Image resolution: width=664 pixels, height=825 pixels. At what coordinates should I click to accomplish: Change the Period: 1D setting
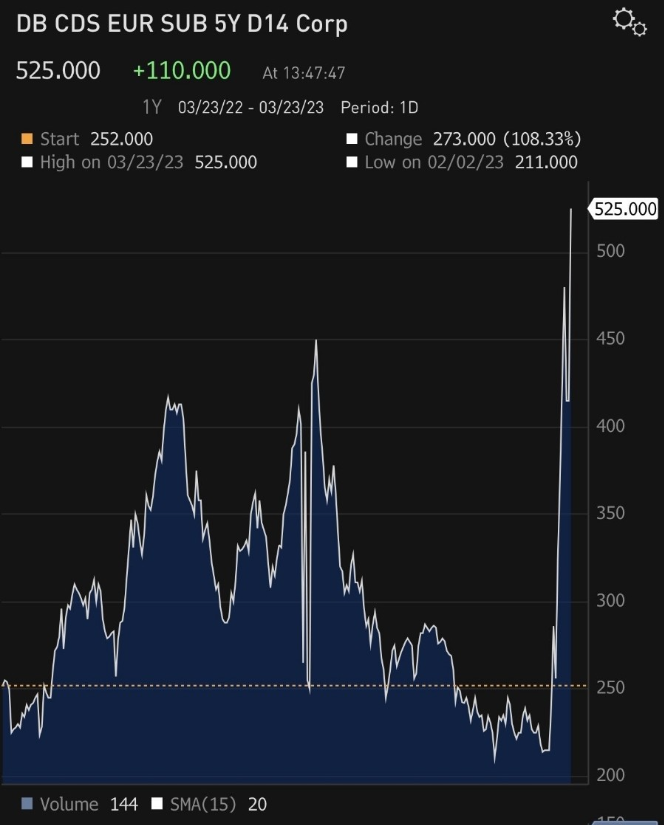(x=379, y=107)
